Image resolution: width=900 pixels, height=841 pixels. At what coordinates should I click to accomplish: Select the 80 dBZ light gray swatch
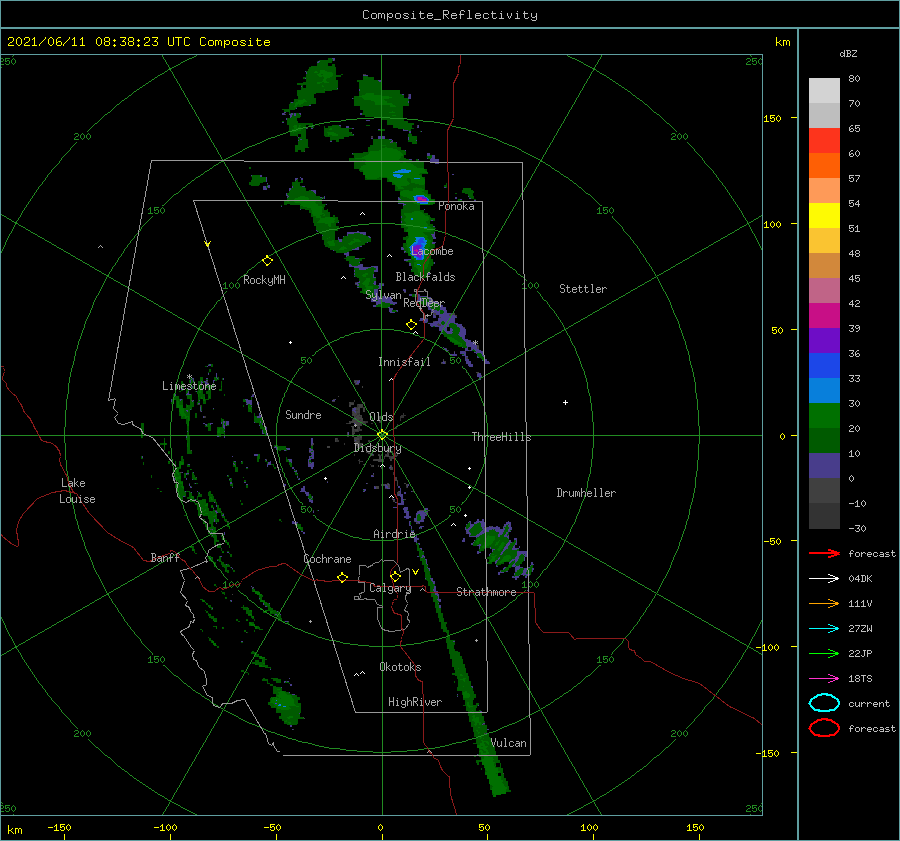tap(824, 91)
